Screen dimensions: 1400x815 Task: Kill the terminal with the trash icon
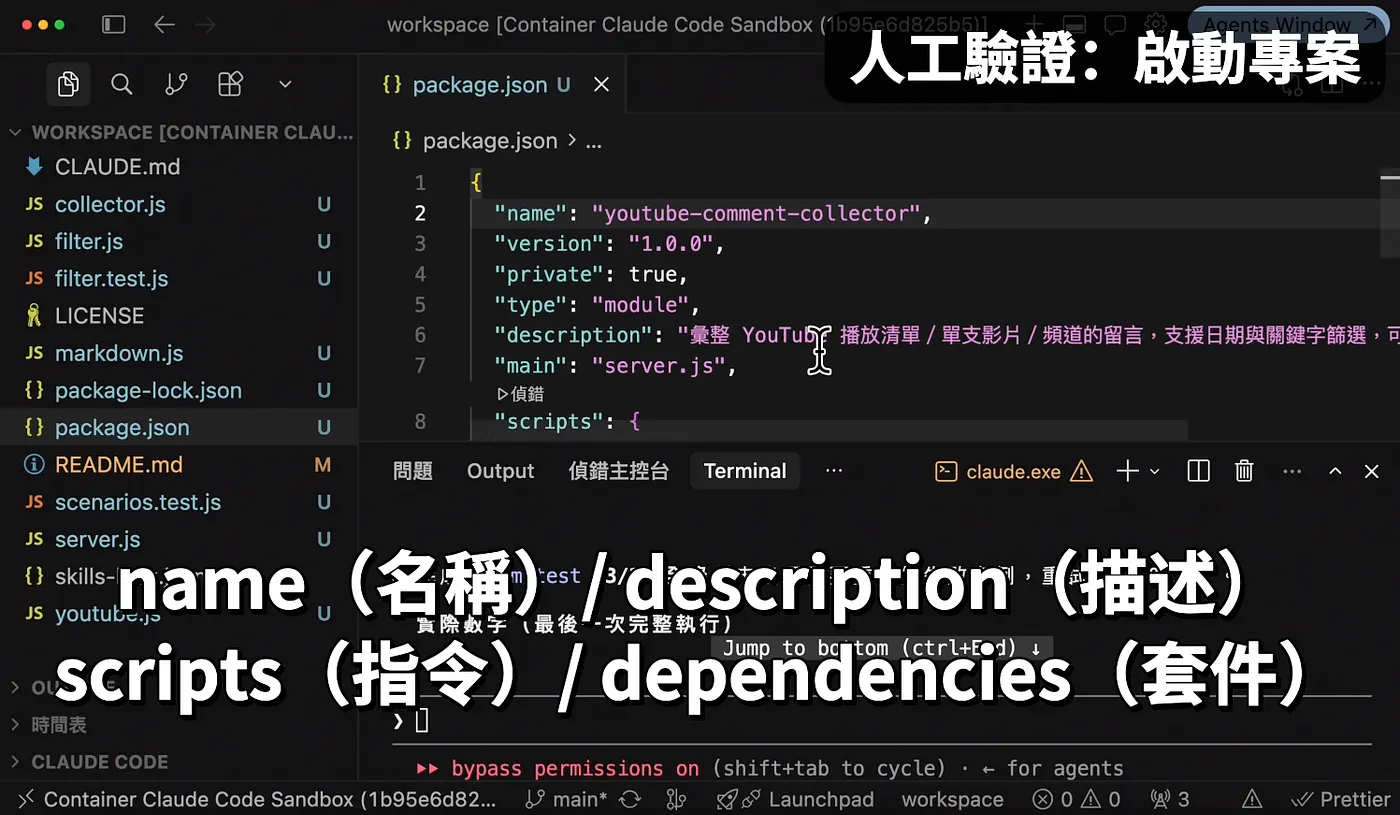click(1244, 471)
